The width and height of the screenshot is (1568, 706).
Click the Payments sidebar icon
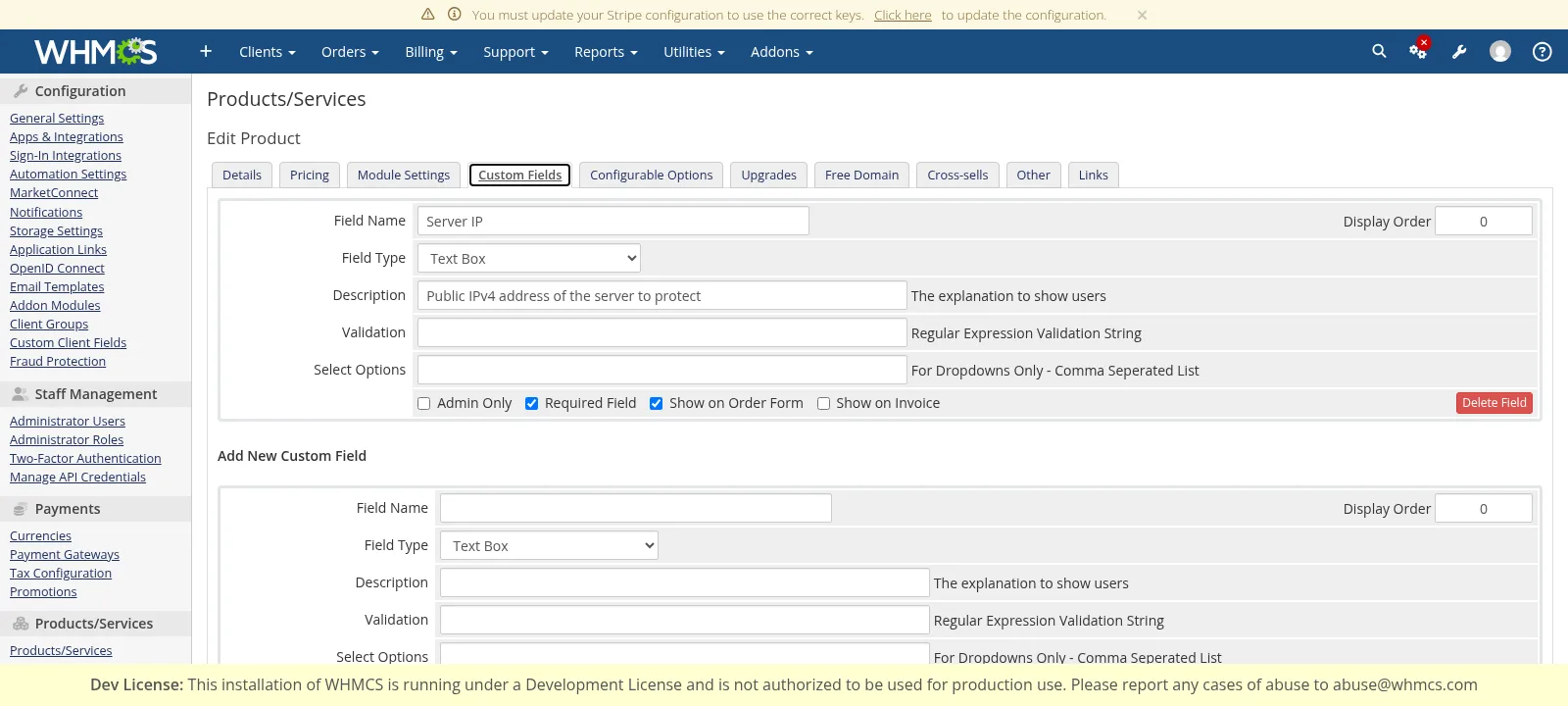[20, 508]
